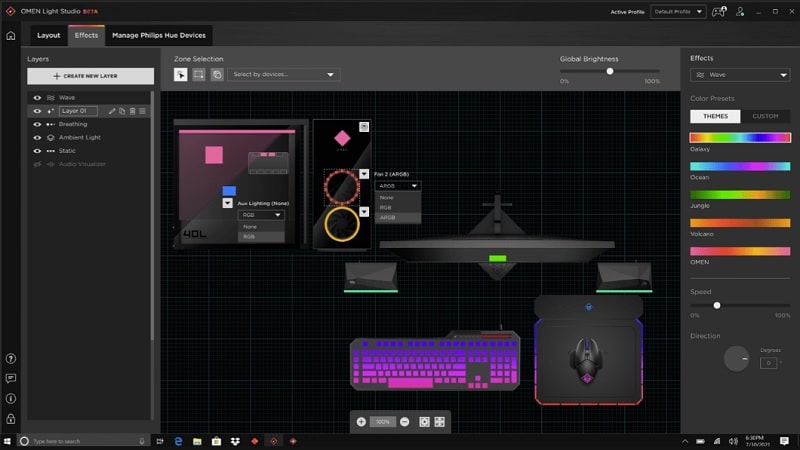Rename Layer 01 using the pencil icon

point(112,111)
